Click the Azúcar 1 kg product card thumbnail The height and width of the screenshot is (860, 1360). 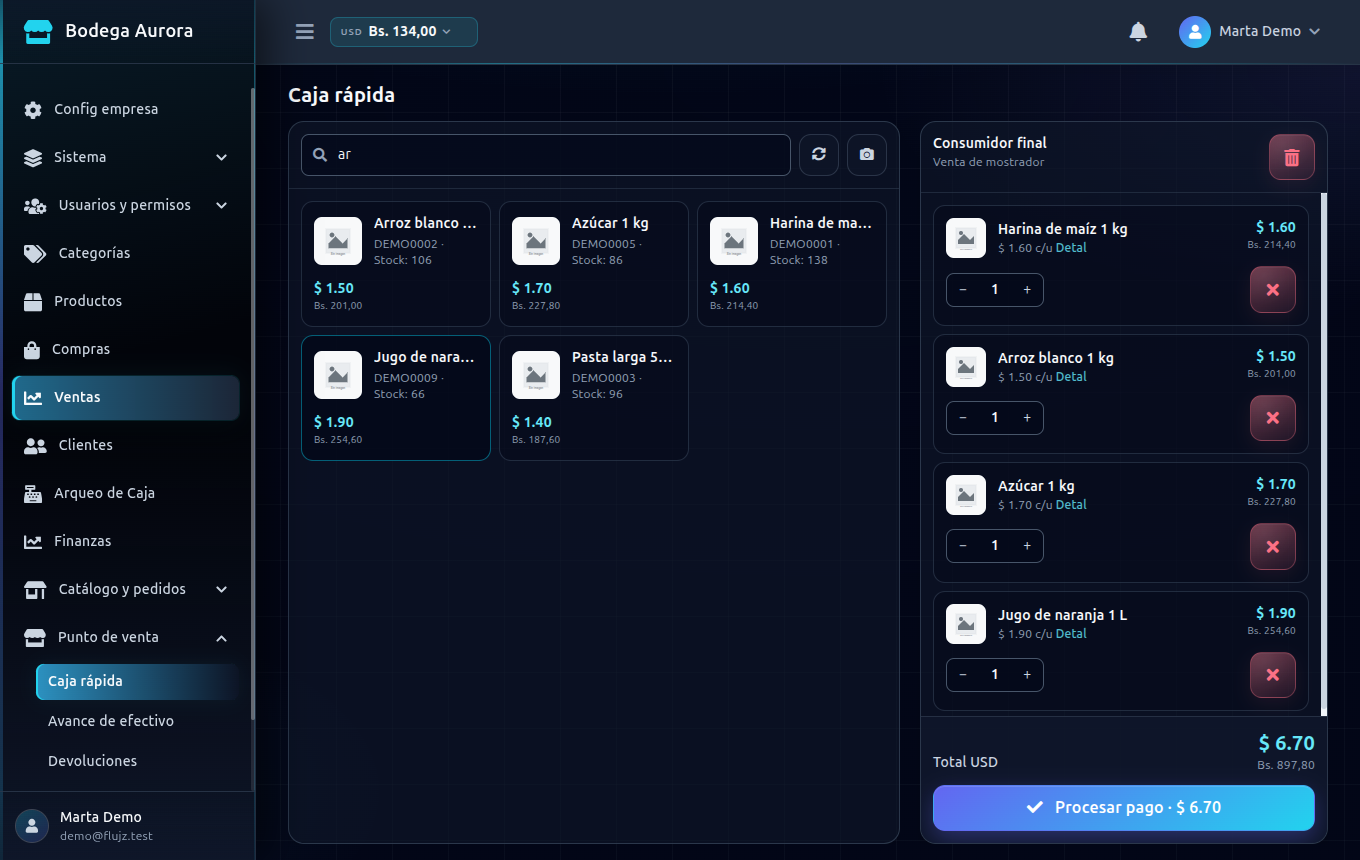tap(536, 241)
